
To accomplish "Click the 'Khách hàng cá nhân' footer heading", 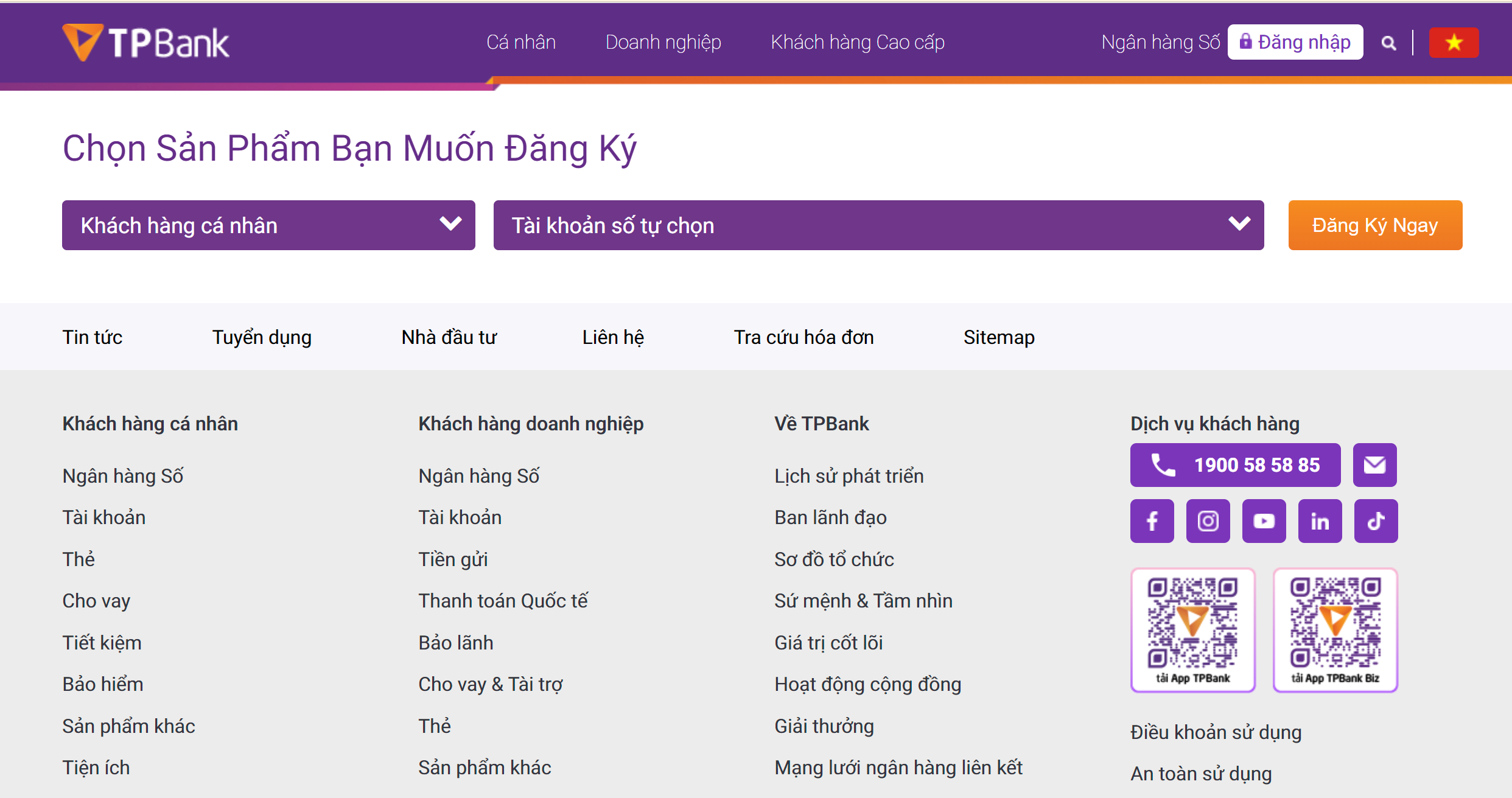I will (150, 424).
